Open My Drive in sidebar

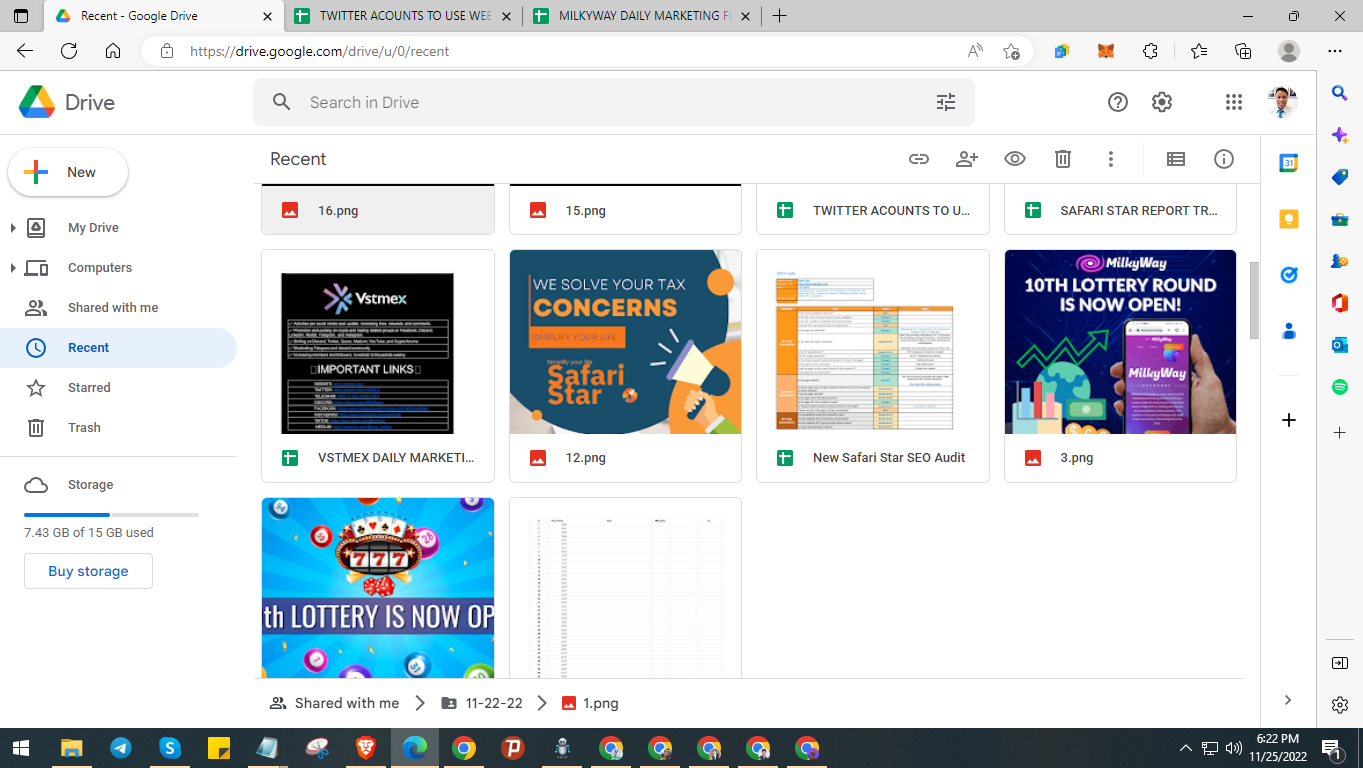[93, 228]
